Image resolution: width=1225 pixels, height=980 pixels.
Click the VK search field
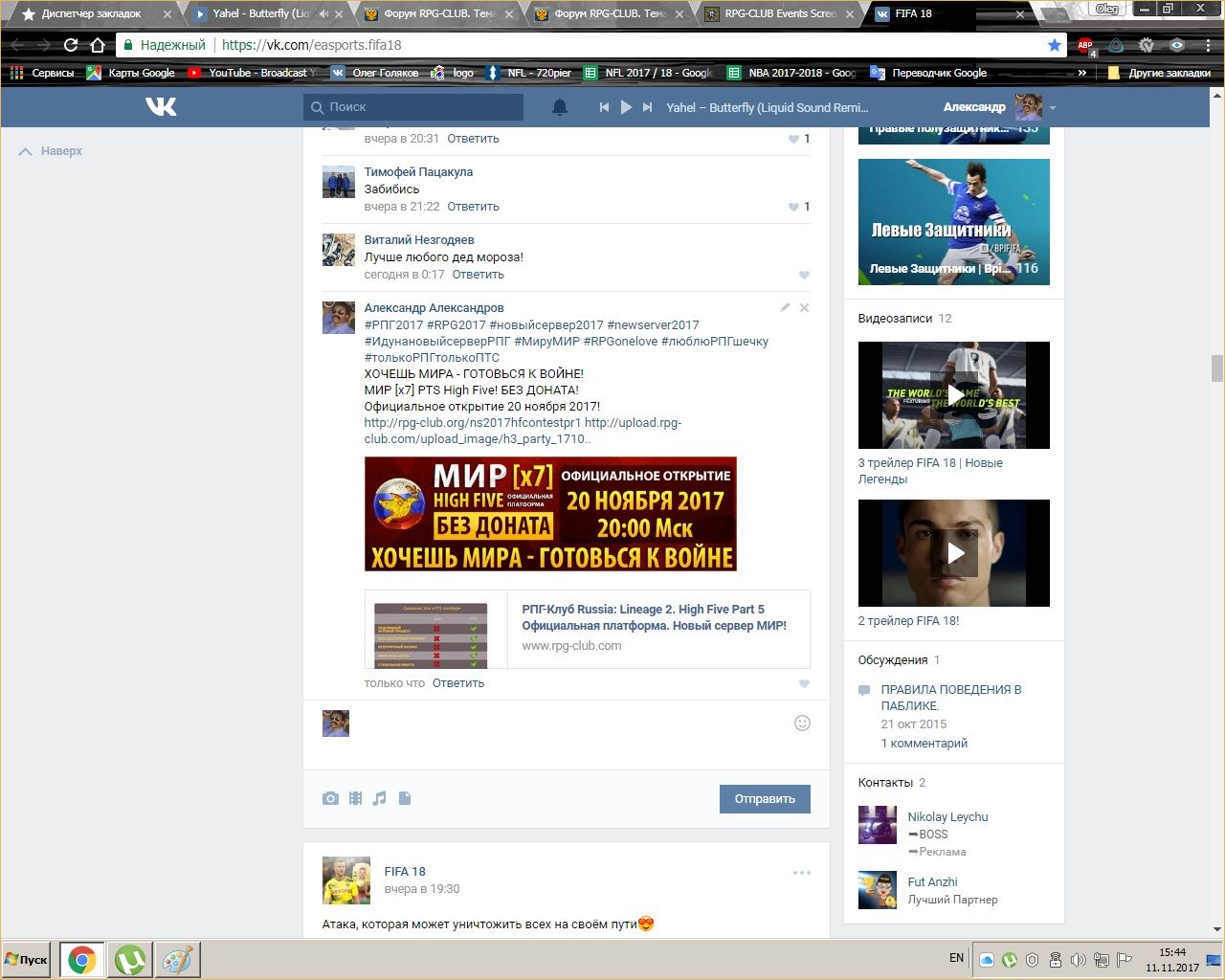pos(413,107)
